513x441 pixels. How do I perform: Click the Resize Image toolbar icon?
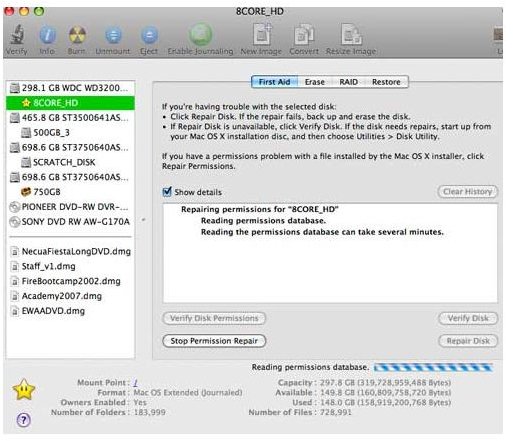[x=351, y=34]
